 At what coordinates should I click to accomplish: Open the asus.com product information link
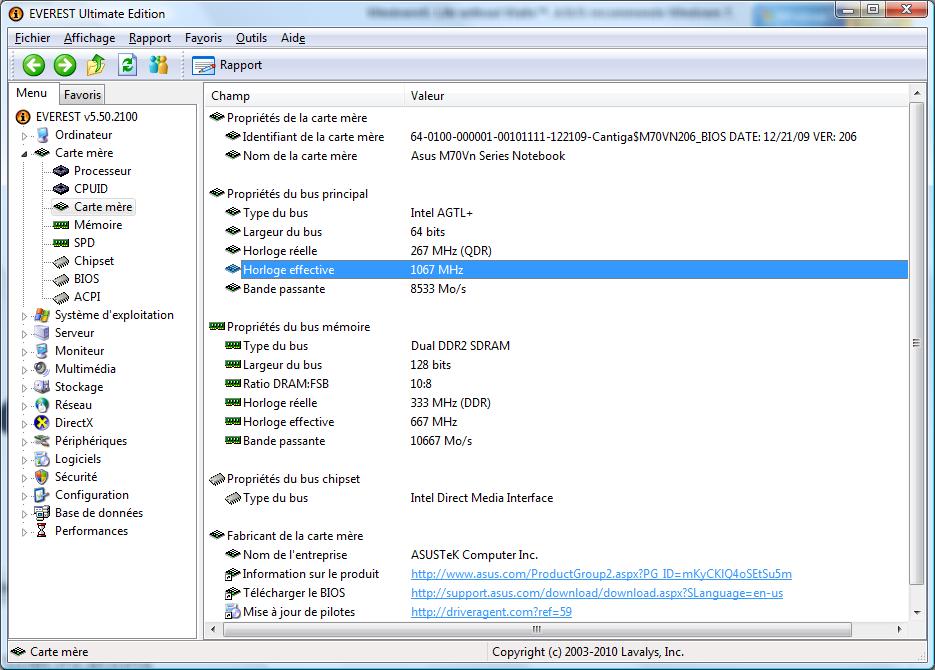(x=600, y=574)
